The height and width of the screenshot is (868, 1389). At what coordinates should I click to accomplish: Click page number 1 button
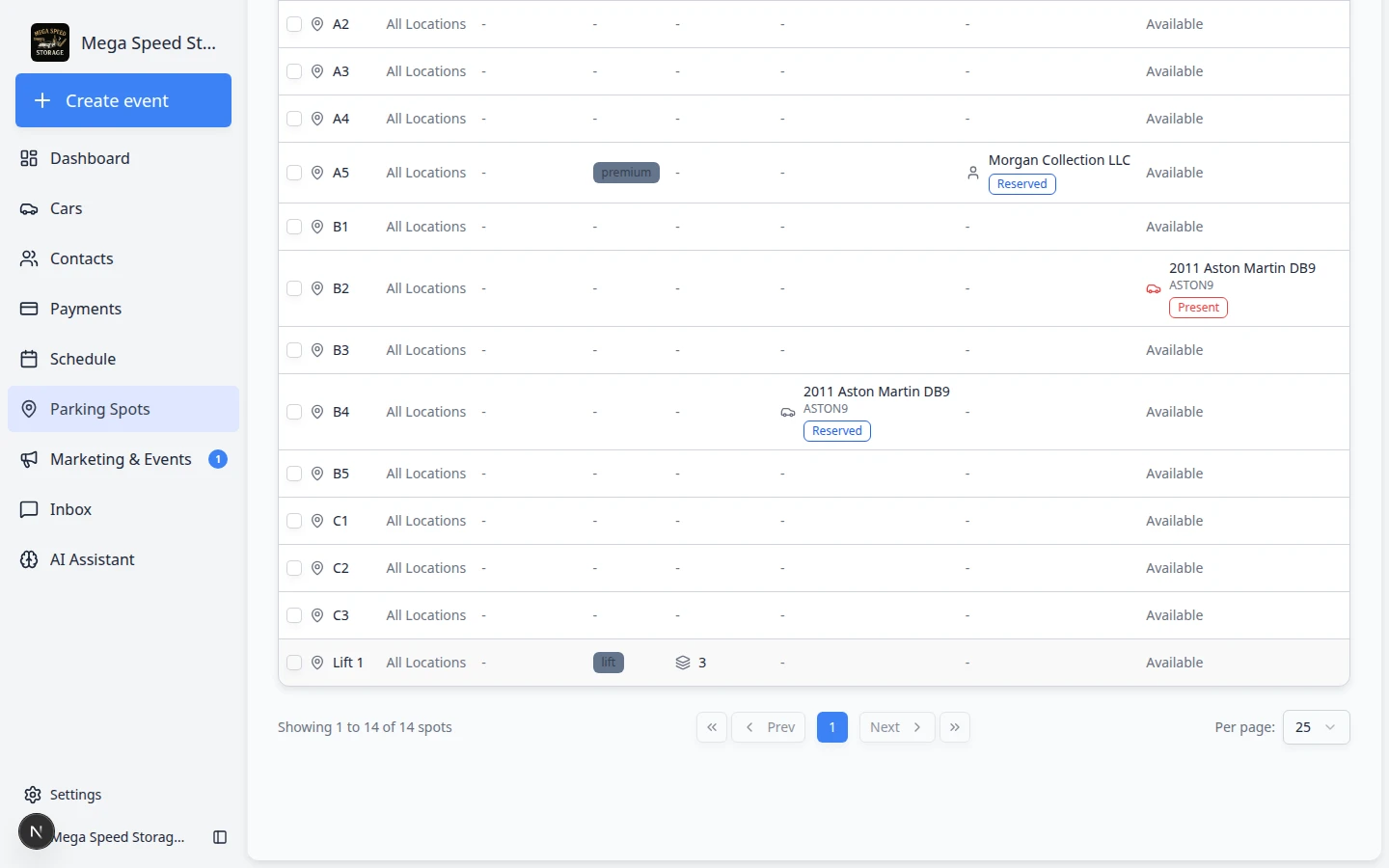click(x=832, y=727)
